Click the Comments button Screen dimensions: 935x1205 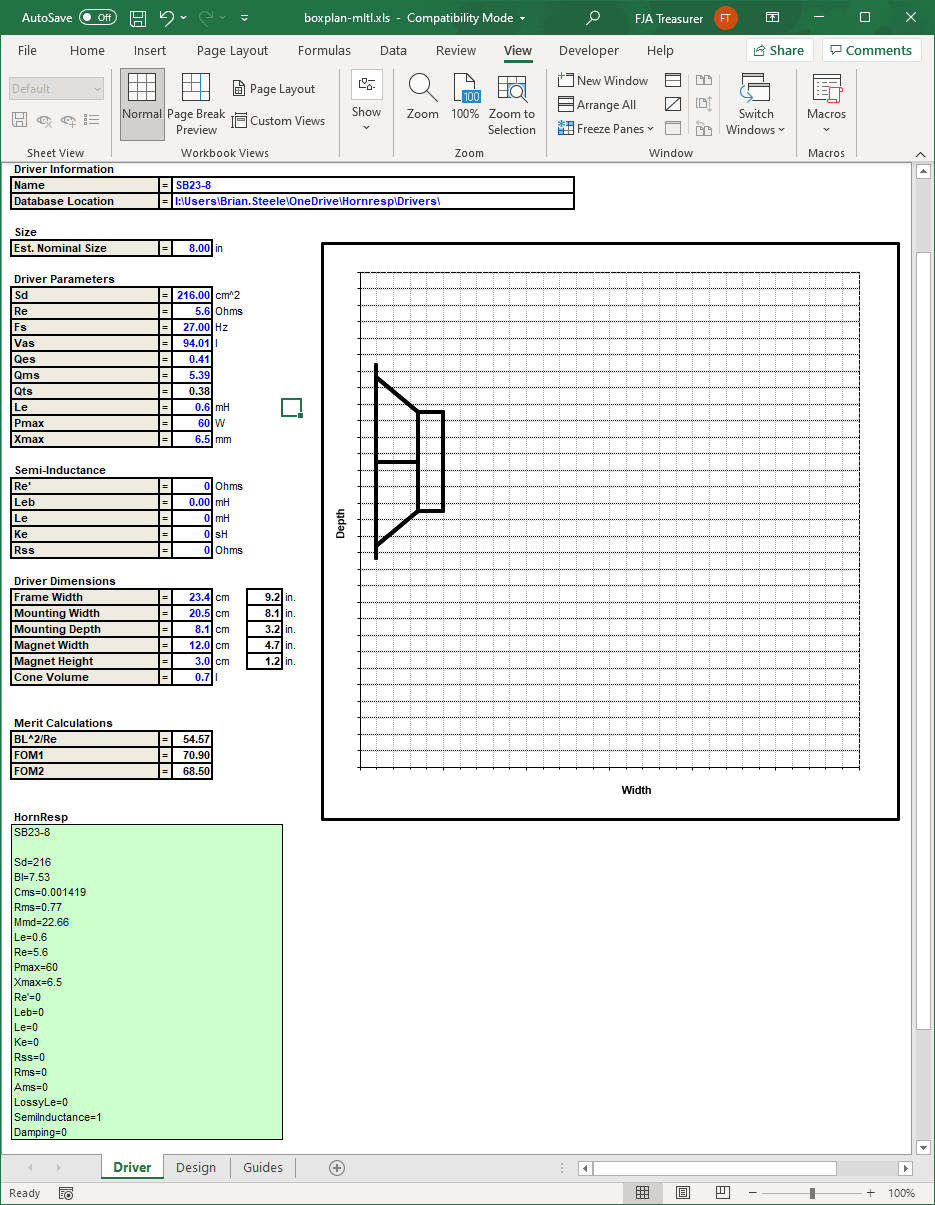872,50
